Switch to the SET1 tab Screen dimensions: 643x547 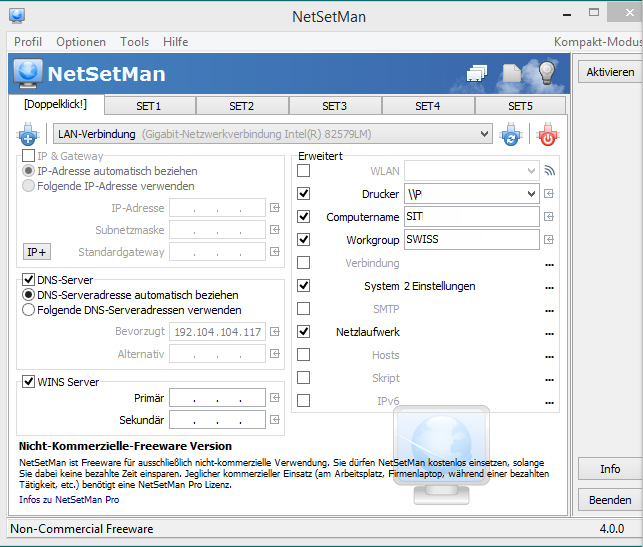click(149, 106)
